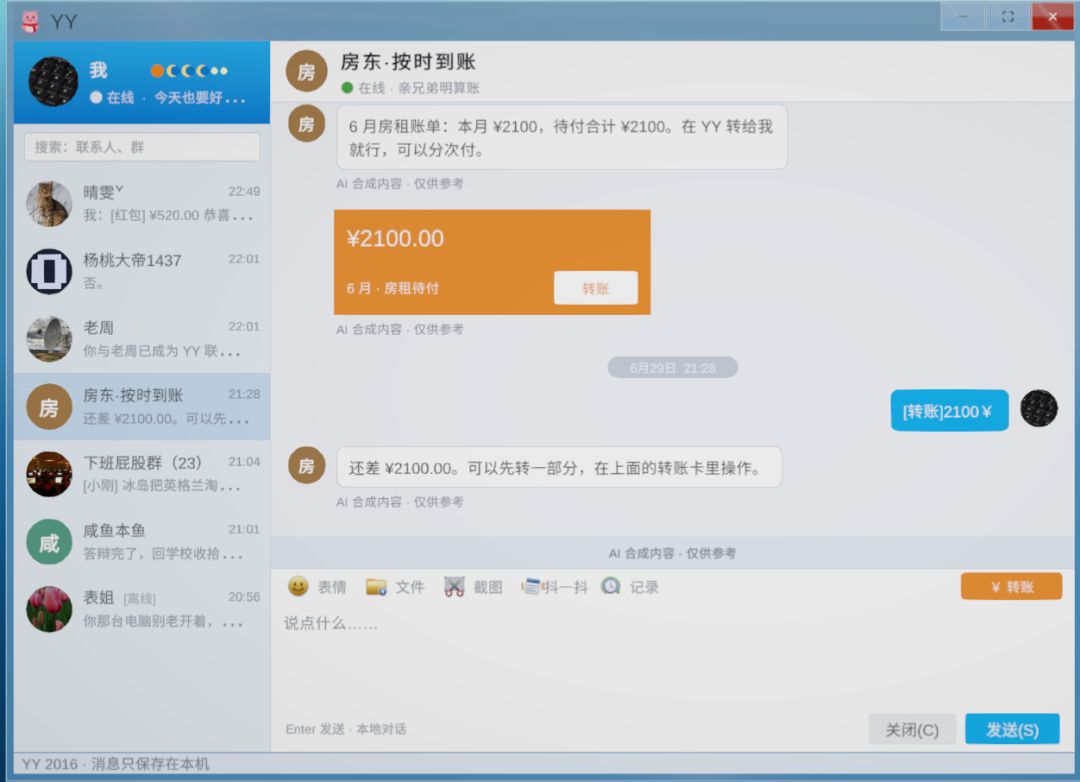Select the 老周 conversation
Viewport: 1080px width, 782px height.
pyautogui.click(x=142, y=339)
